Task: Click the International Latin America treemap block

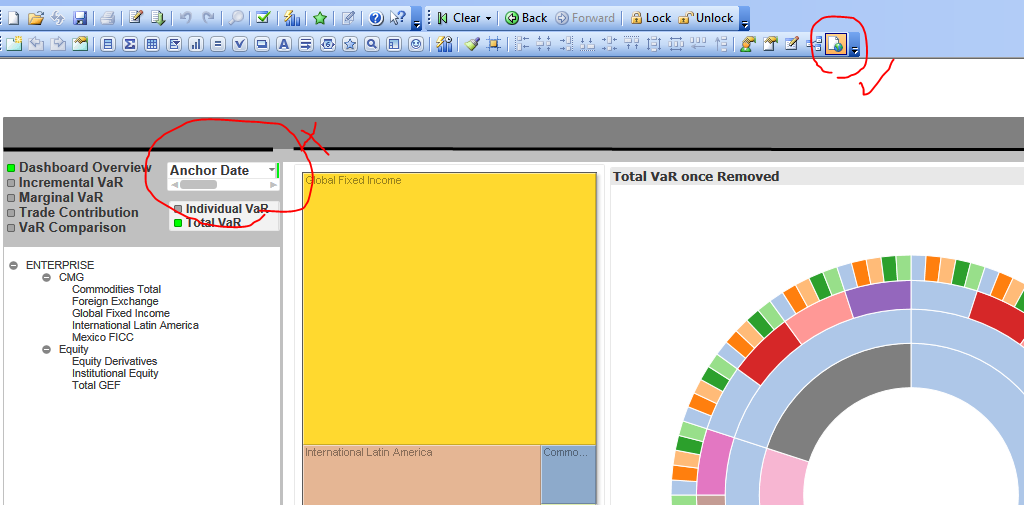Action: click(422, 475)
